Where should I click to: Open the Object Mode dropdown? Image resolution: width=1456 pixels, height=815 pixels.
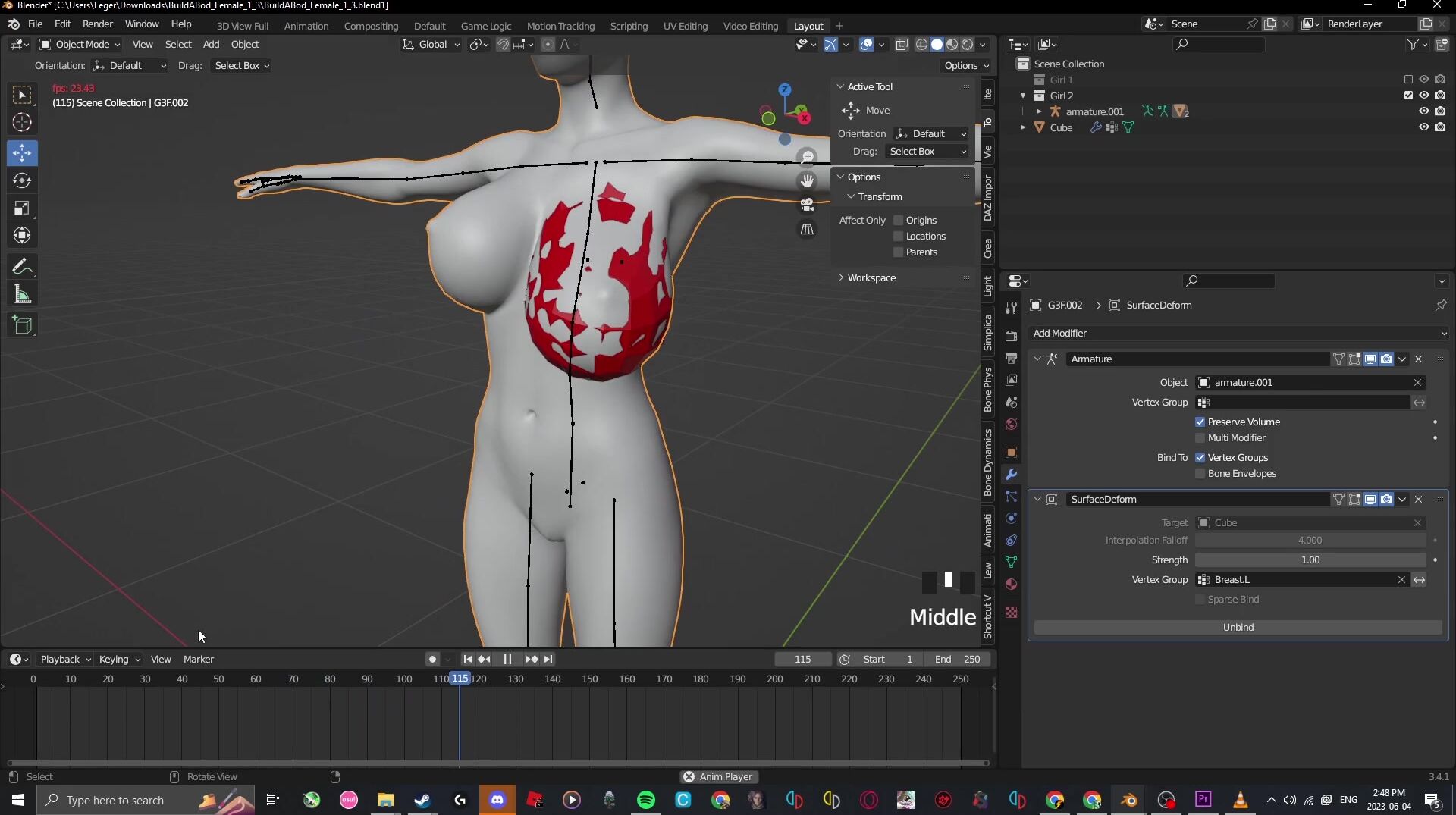tap(80, 44)
